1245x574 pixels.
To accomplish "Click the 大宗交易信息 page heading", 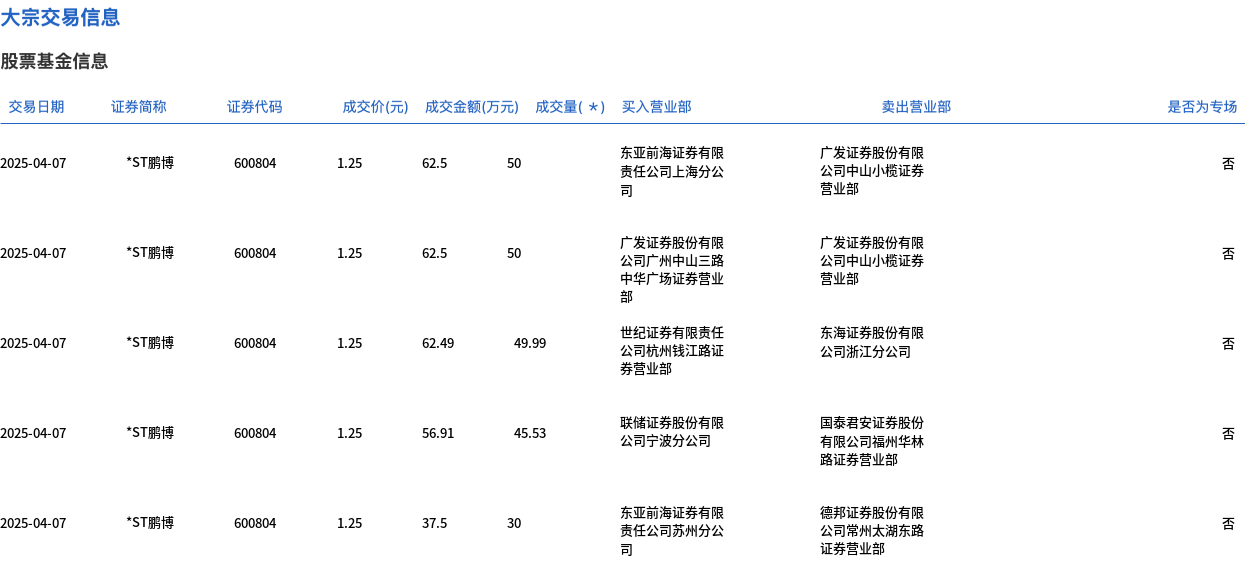I will click(60, 17).
